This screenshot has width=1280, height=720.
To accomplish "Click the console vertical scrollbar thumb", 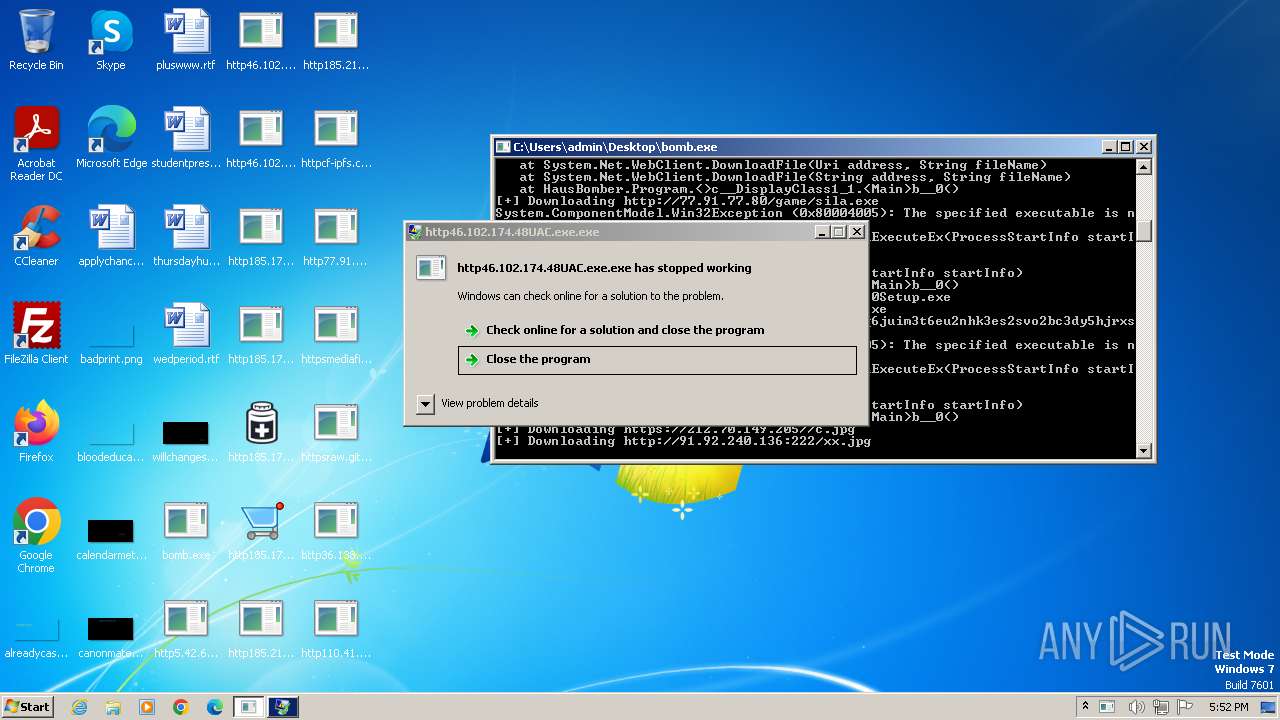I will tap(1144, 231).
